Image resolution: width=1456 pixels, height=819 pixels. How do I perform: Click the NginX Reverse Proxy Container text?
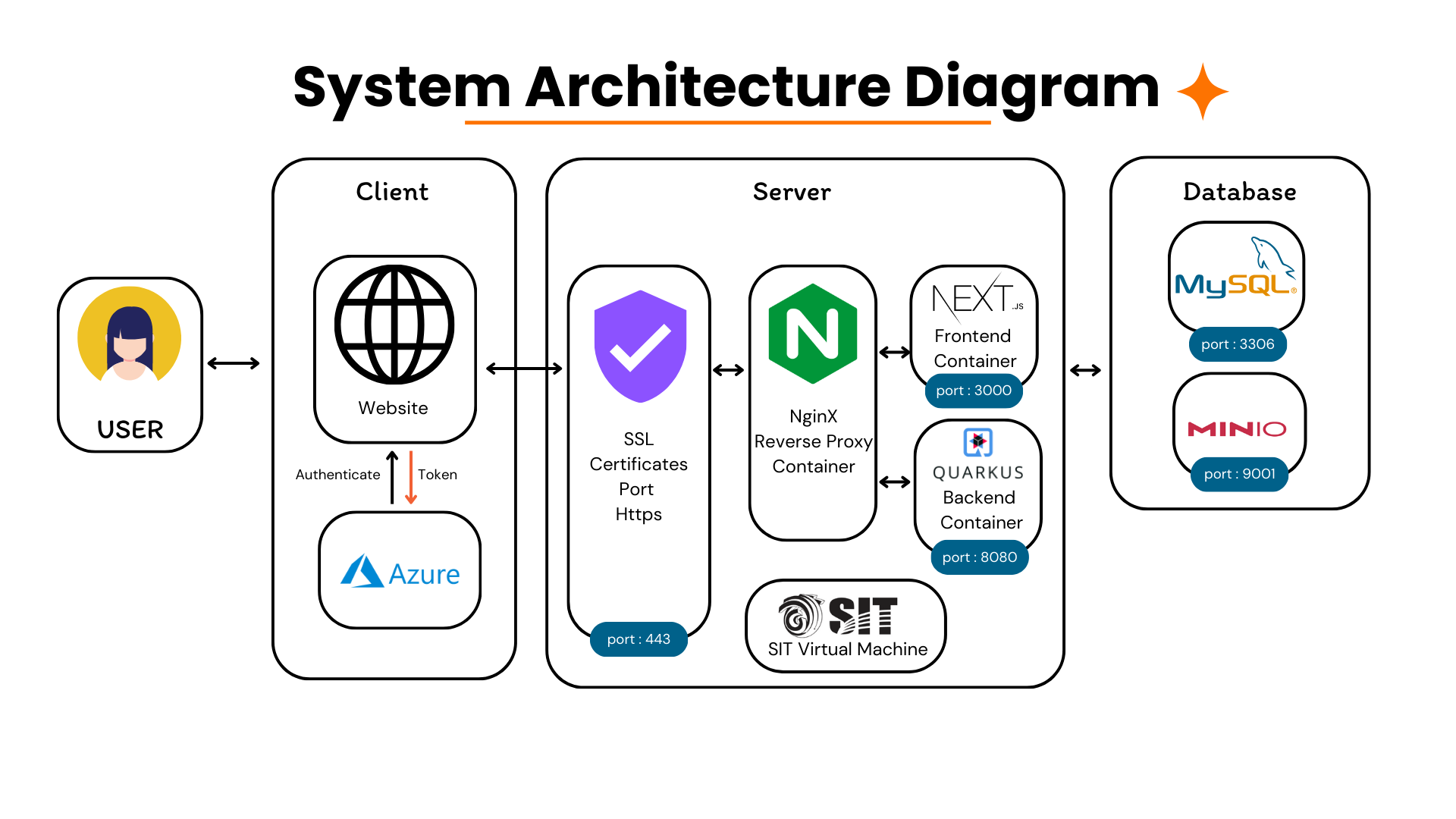(813, 441)
